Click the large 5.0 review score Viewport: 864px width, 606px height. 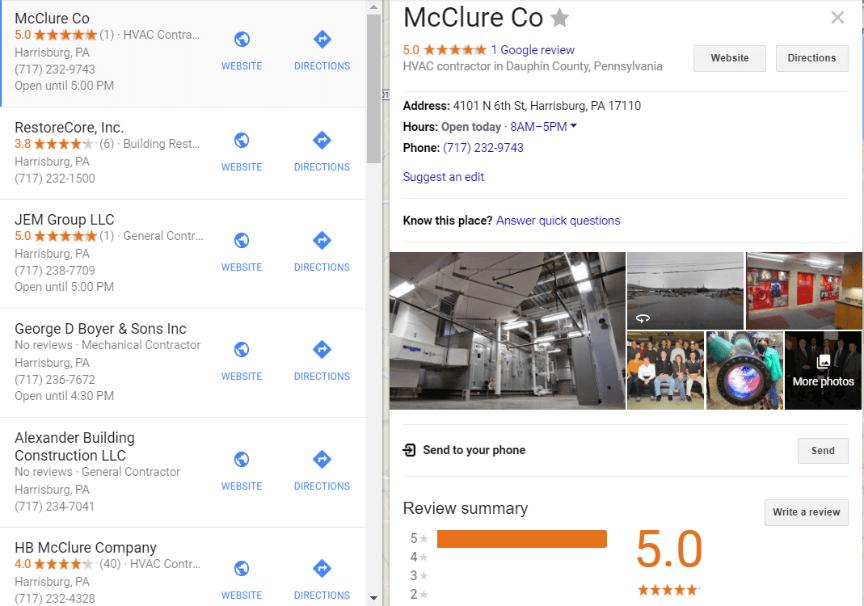669,549
